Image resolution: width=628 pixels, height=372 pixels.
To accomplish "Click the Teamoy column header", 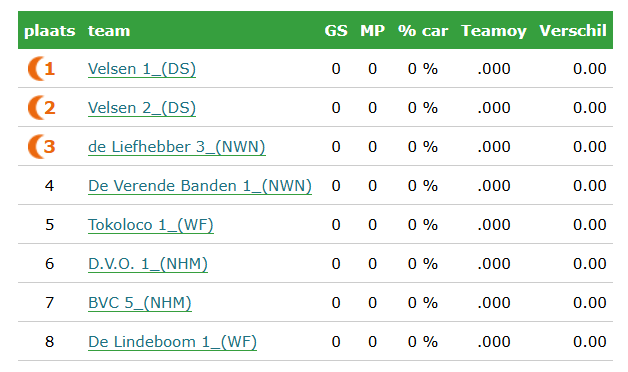I will click(x=494, y=31).
